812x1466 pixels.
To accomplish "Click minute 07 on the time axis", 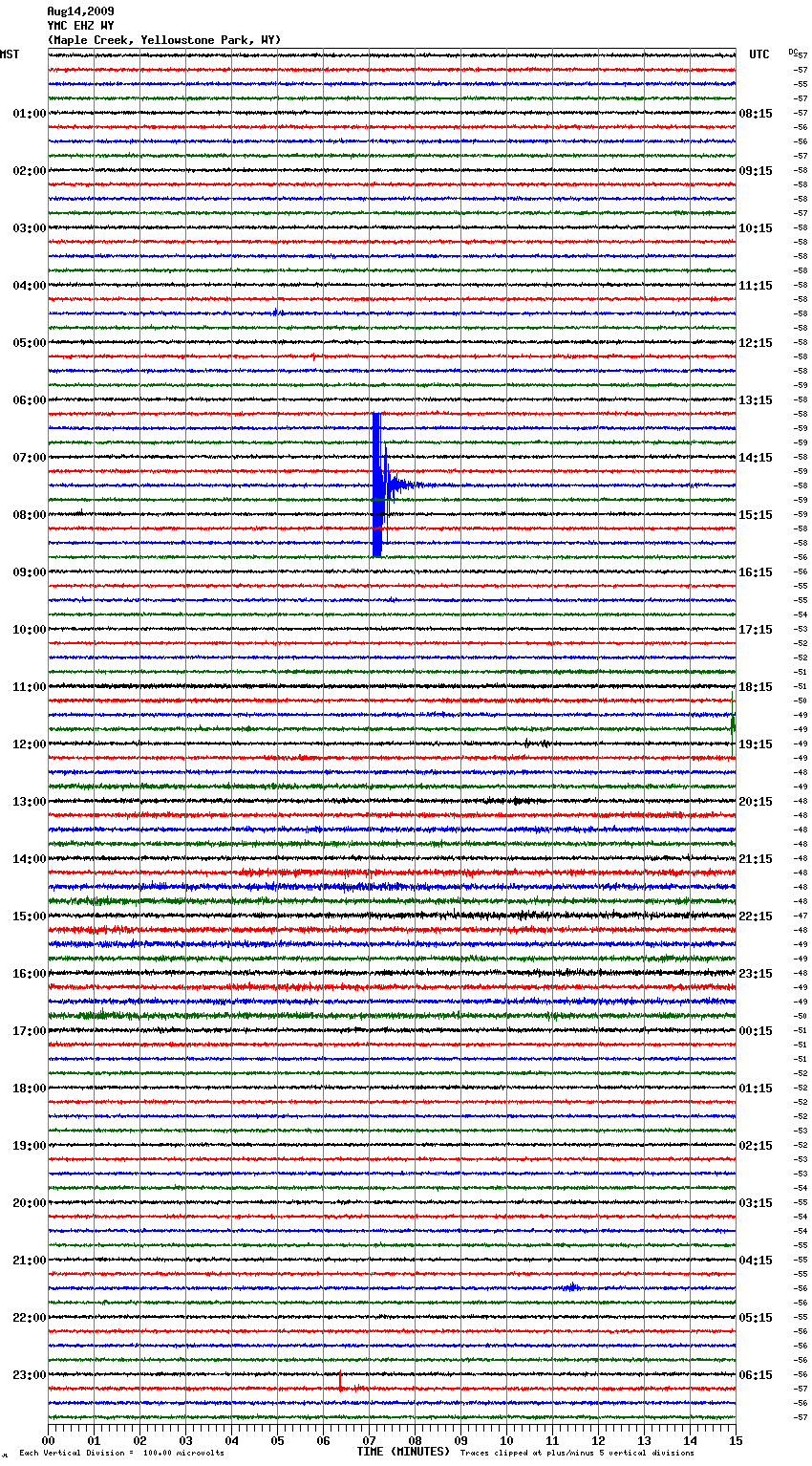I will (369, 1441).
